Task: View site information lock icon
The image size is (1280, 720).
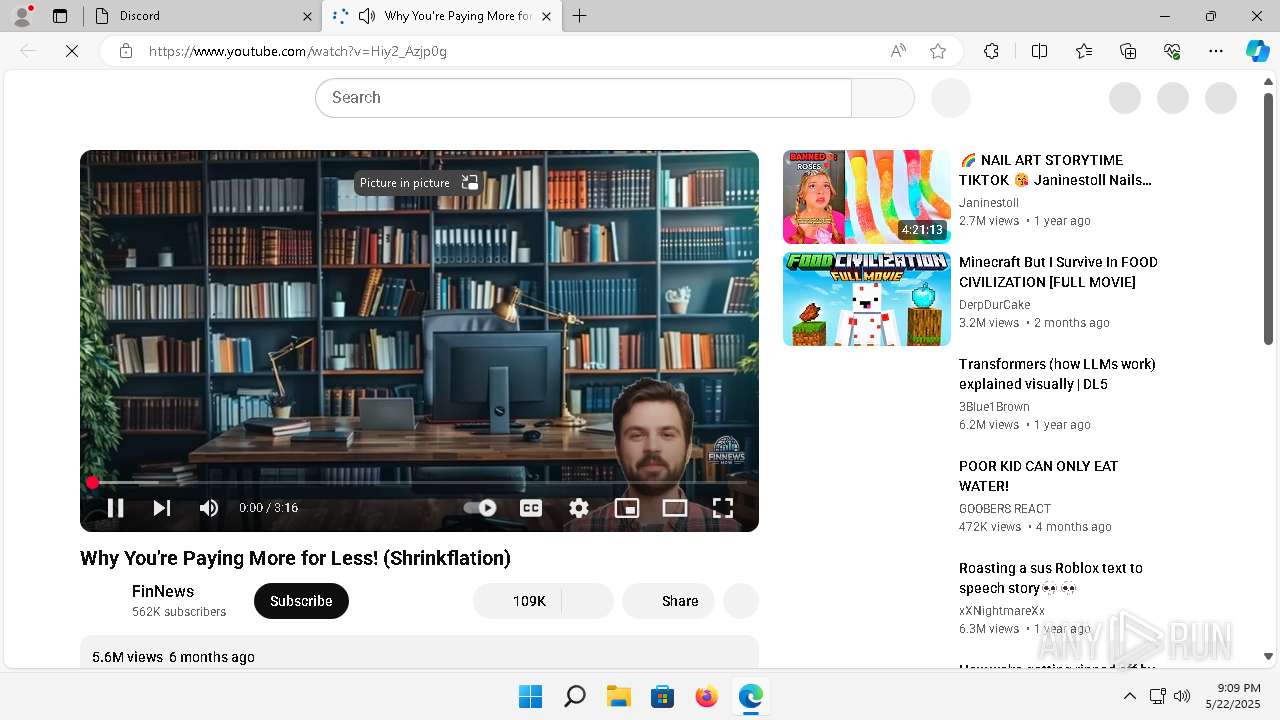Action: tap(126, 51)
